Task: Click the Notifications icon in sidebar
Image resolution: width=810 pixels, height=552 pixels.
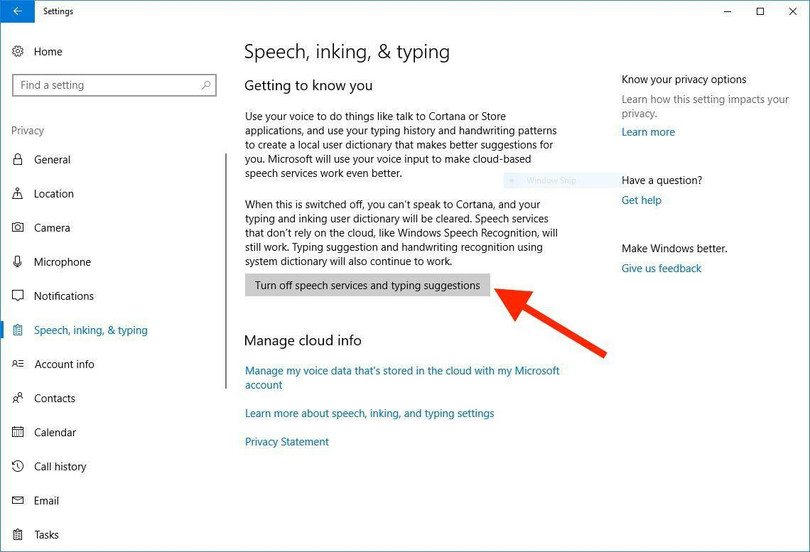Action: (18, 296)
